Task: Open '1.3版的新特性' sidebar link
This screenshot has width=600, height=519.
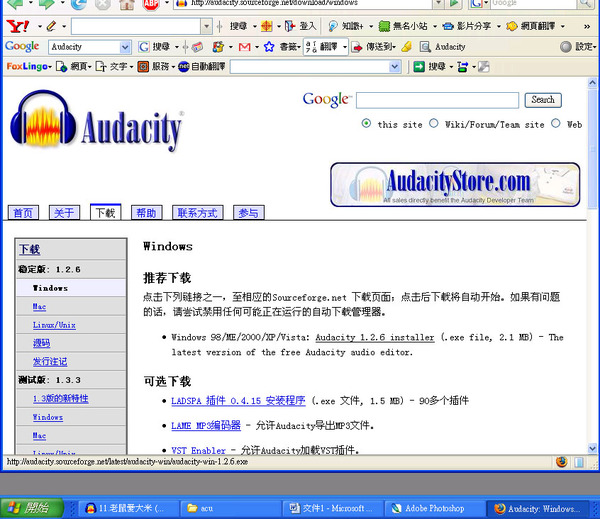Action: click(60, 398)
